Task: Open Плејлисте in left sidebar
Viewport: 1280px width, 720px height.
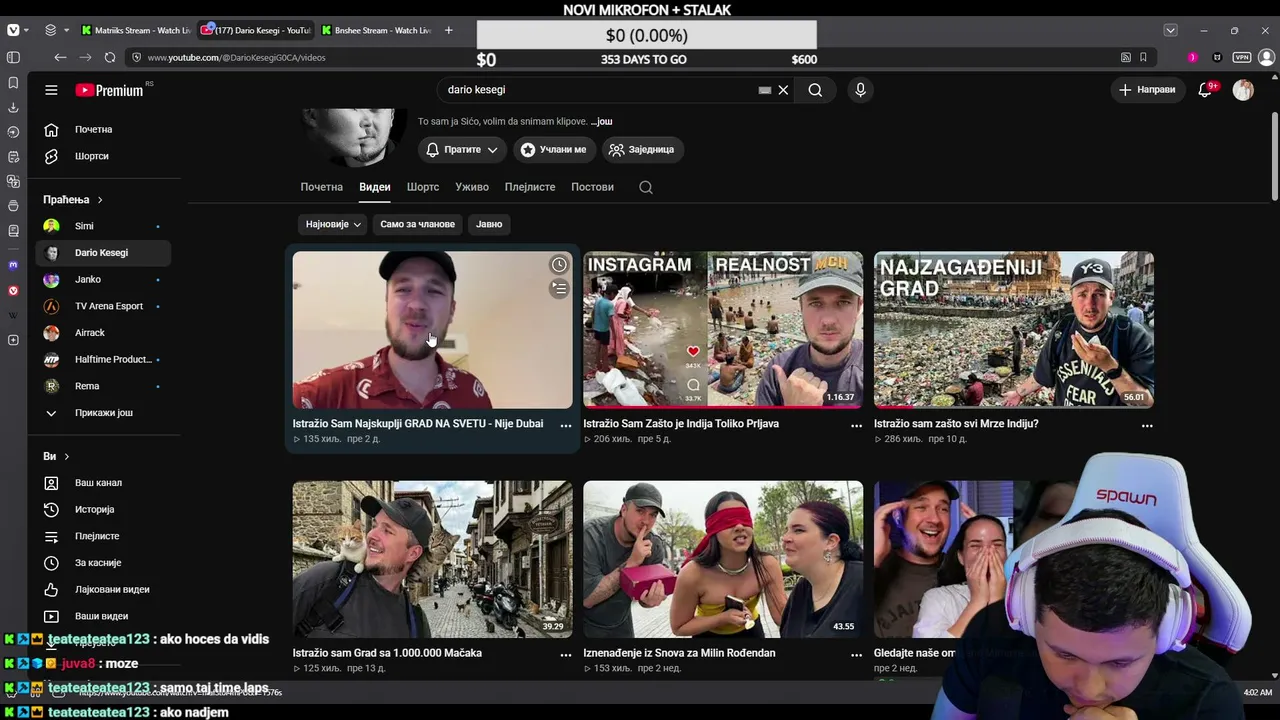Action: tap(103, 536)
